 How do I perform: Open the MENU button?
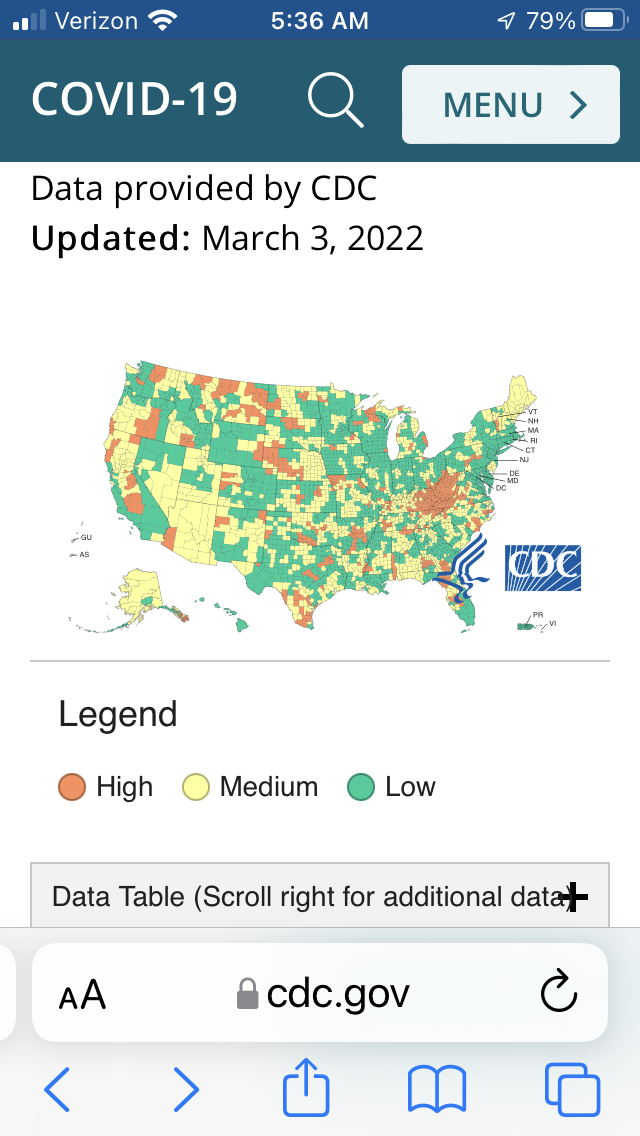pos(510,105)
